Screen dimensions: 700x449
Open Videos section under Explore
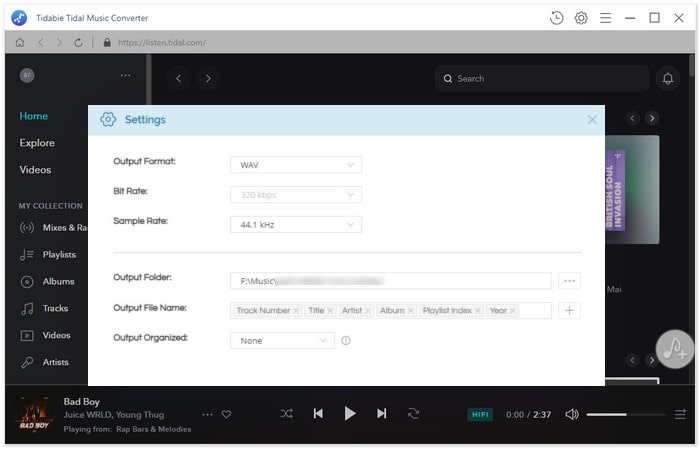click(x=35, y=170)
